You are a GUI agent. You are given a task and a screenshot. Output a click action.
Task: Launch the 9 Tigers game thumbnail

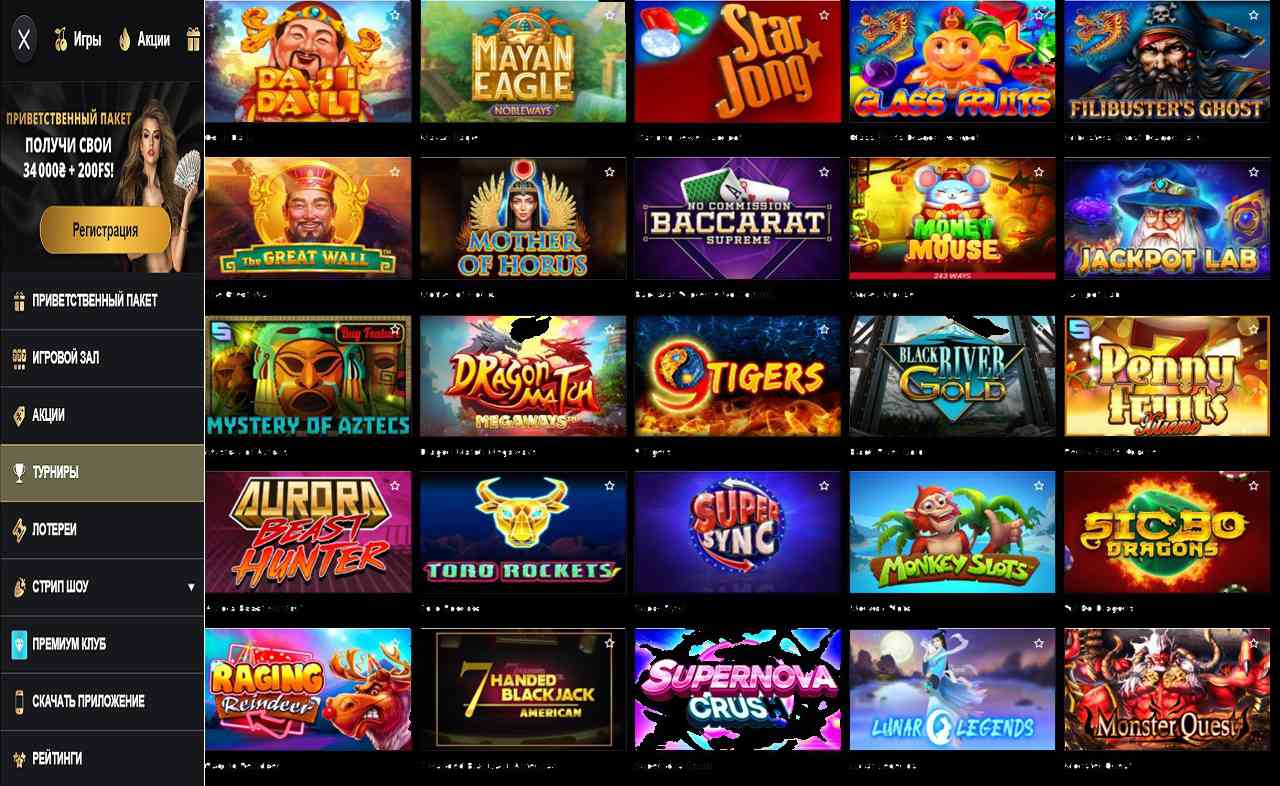coord(738,377)
